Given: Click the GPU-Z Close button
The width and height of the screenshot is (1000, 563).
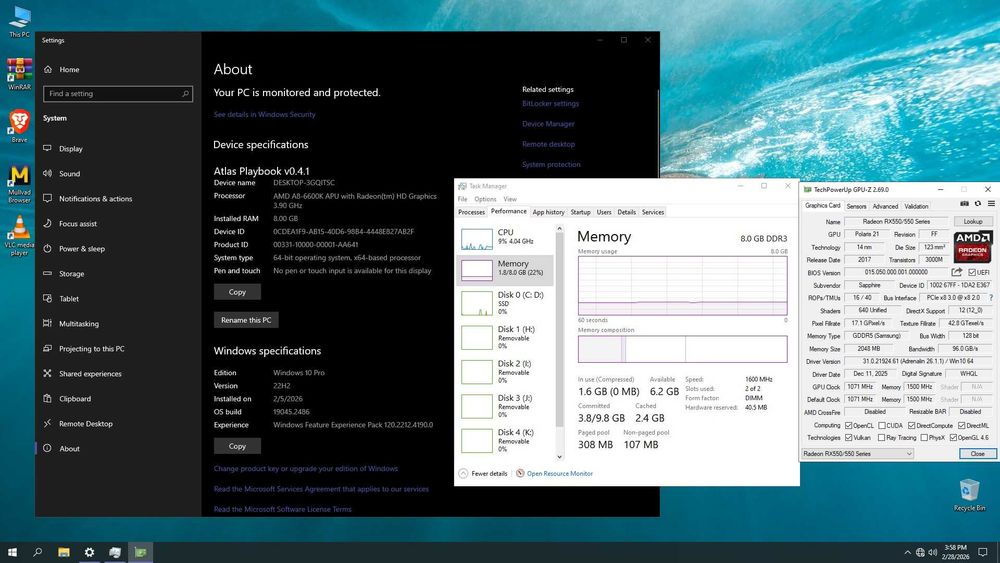Looking at the screenshot, I should pyautogui.click(x=977, y=453).
